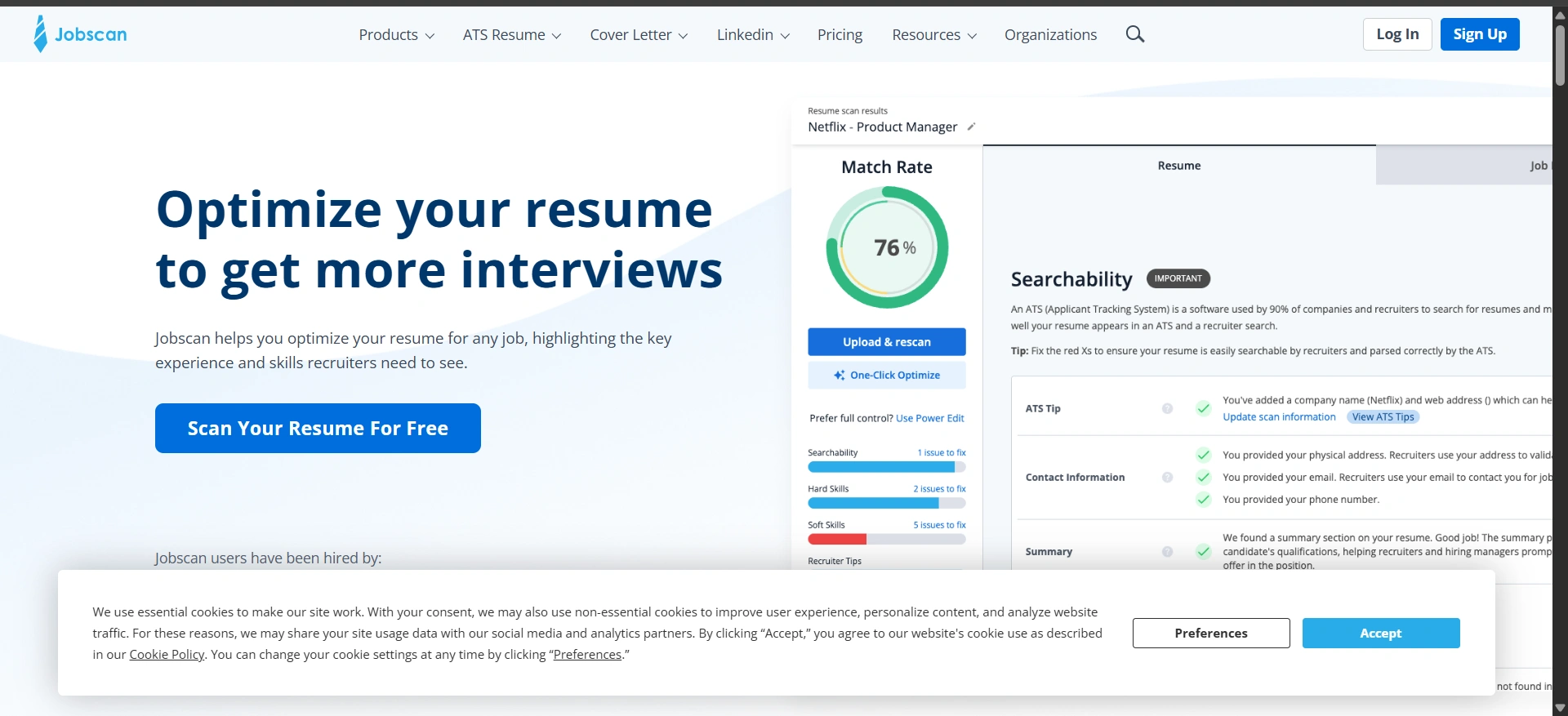Click the Searchability heading
The image size is (1568, 716).
[x=1071, y=279]
